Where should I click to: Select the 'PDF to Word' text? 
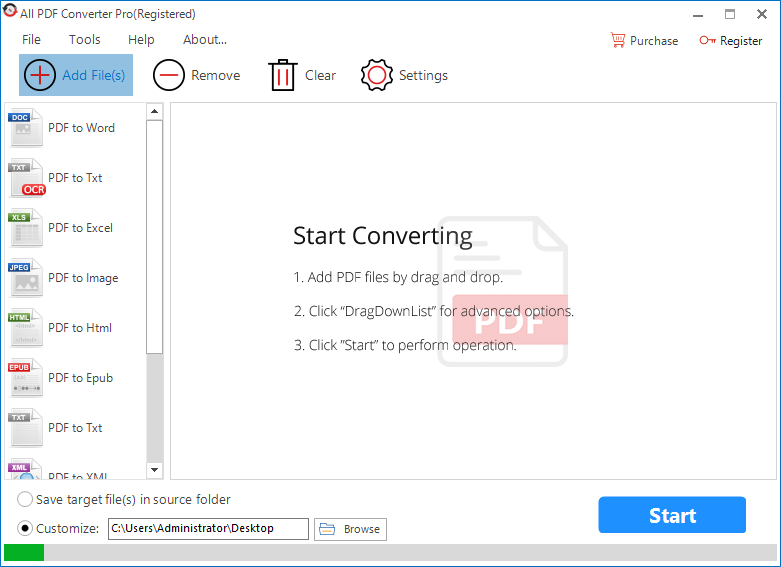point(81,128)
